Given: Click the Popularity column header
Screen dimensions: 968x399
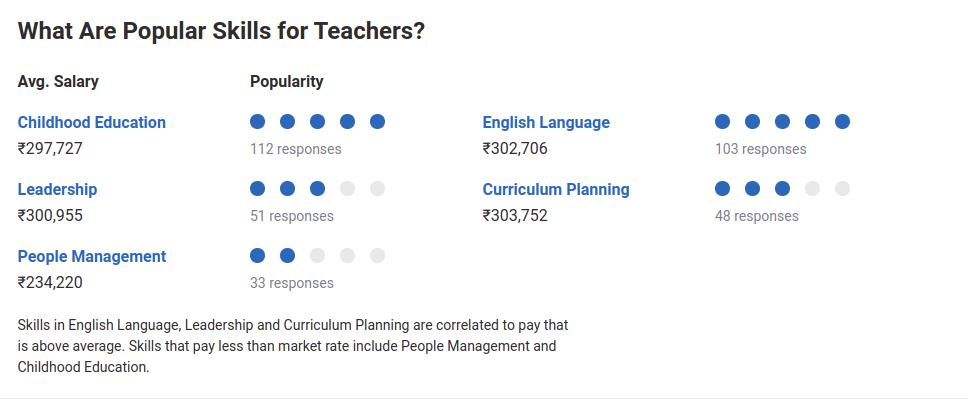Looking at the screenshot, I should [x=286, y=82].
